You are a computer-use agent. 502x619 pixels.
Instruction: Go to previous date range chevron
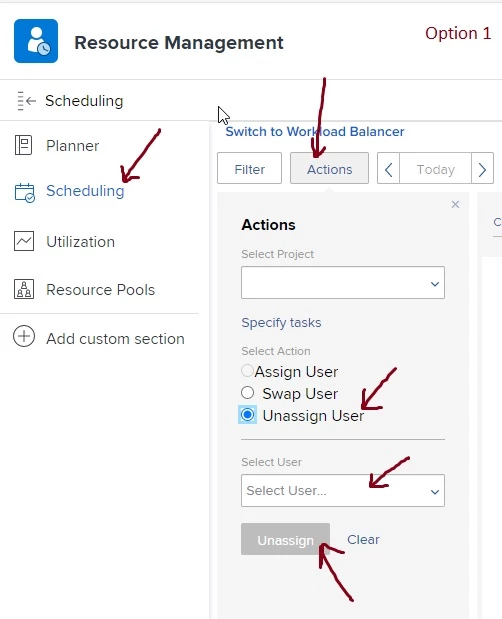click(388, 170)
